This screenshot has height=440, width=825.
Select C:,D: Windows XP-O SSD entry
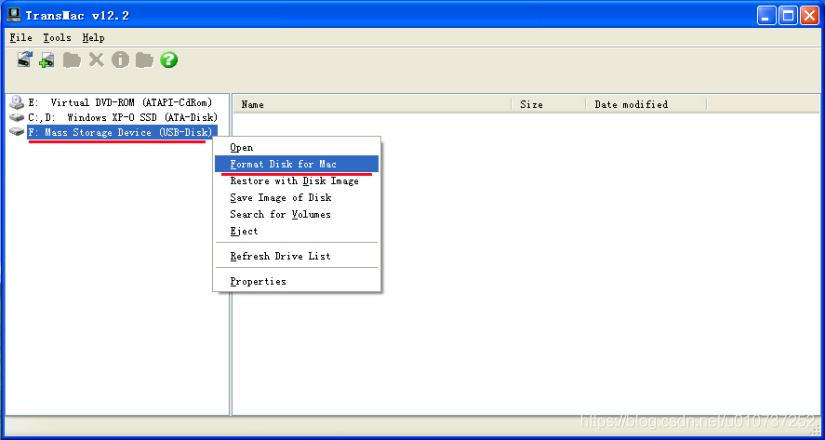click(123, 117)
